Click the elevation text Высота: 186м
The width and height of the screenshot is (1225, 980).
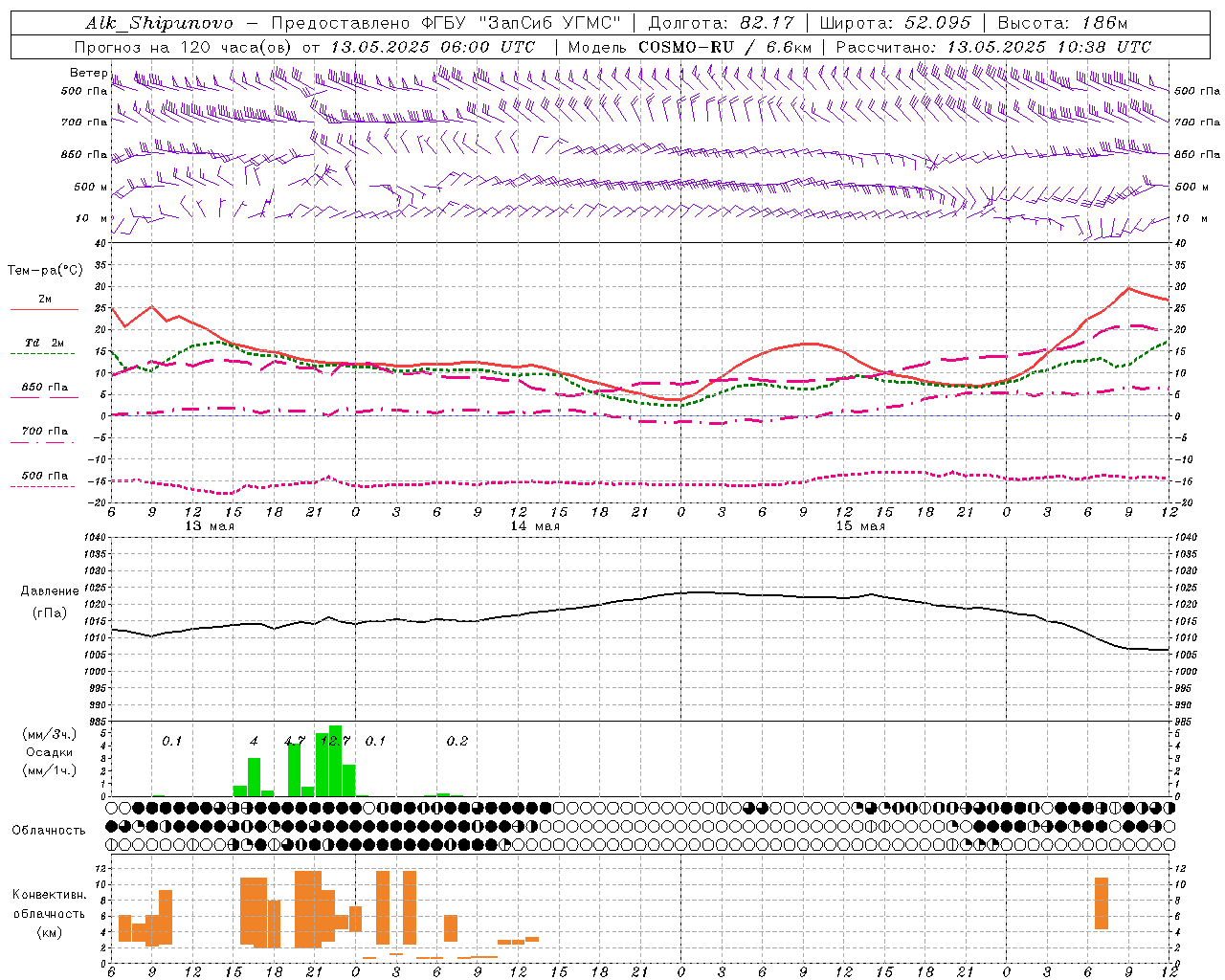1064,23
